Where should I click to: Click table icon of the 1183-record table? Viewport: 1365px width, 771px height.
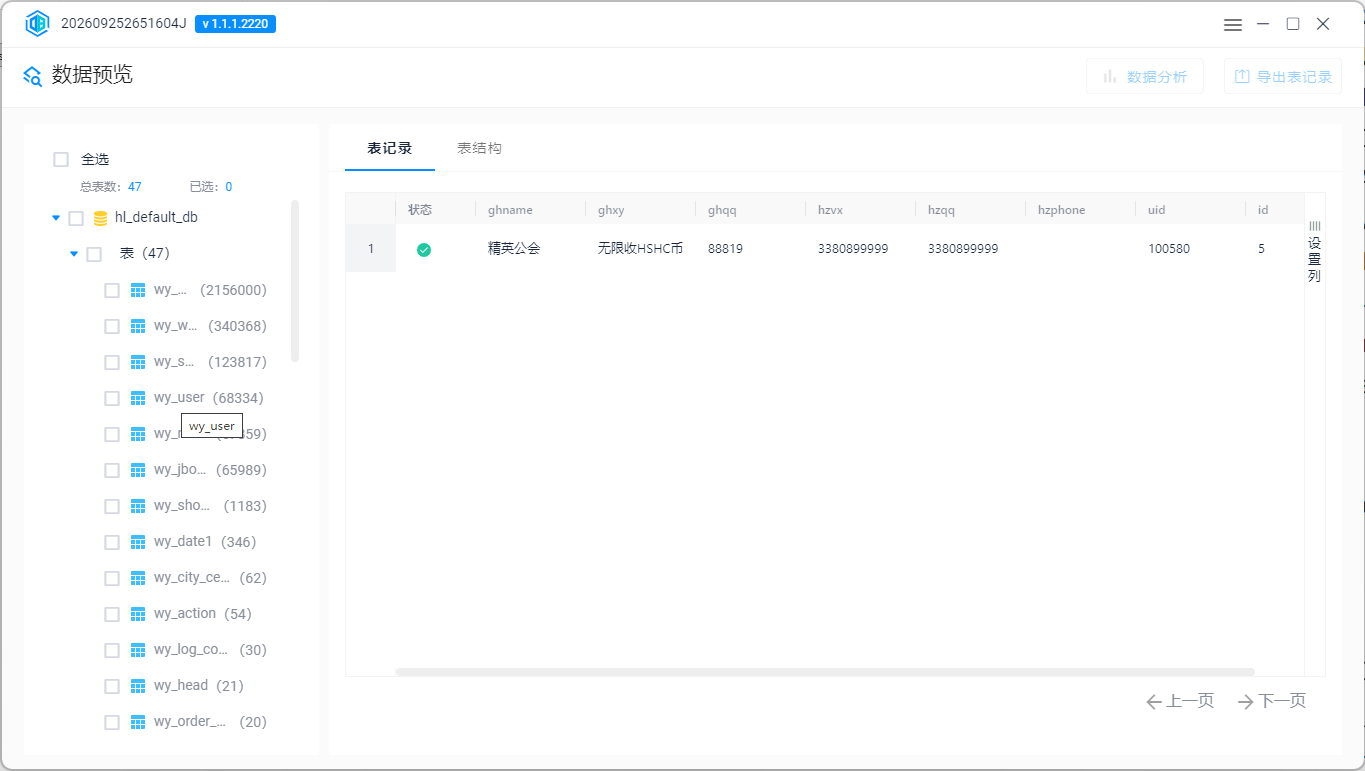(138, 506)
